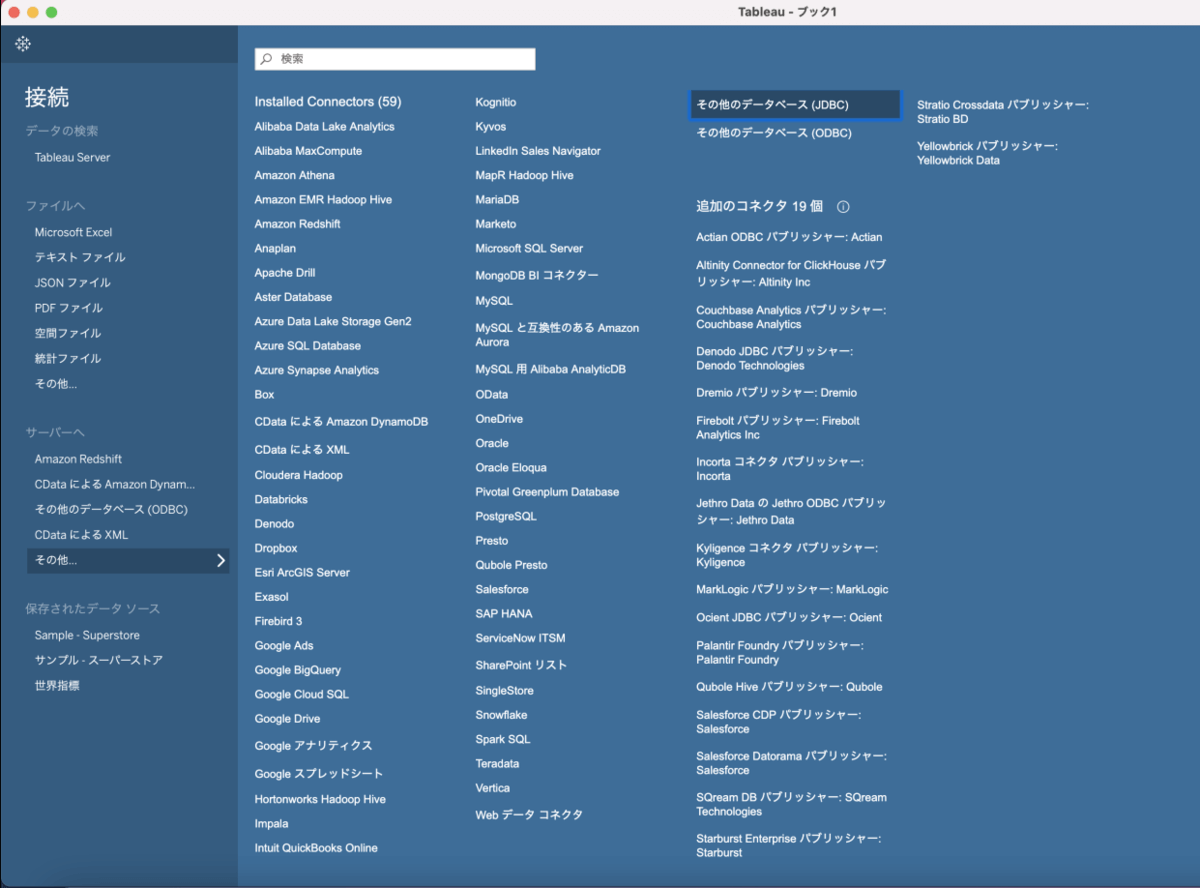This screenshot has height=888, width=1200.
Task: Open サンプル - スーパーストア data source
Action: 98,661
